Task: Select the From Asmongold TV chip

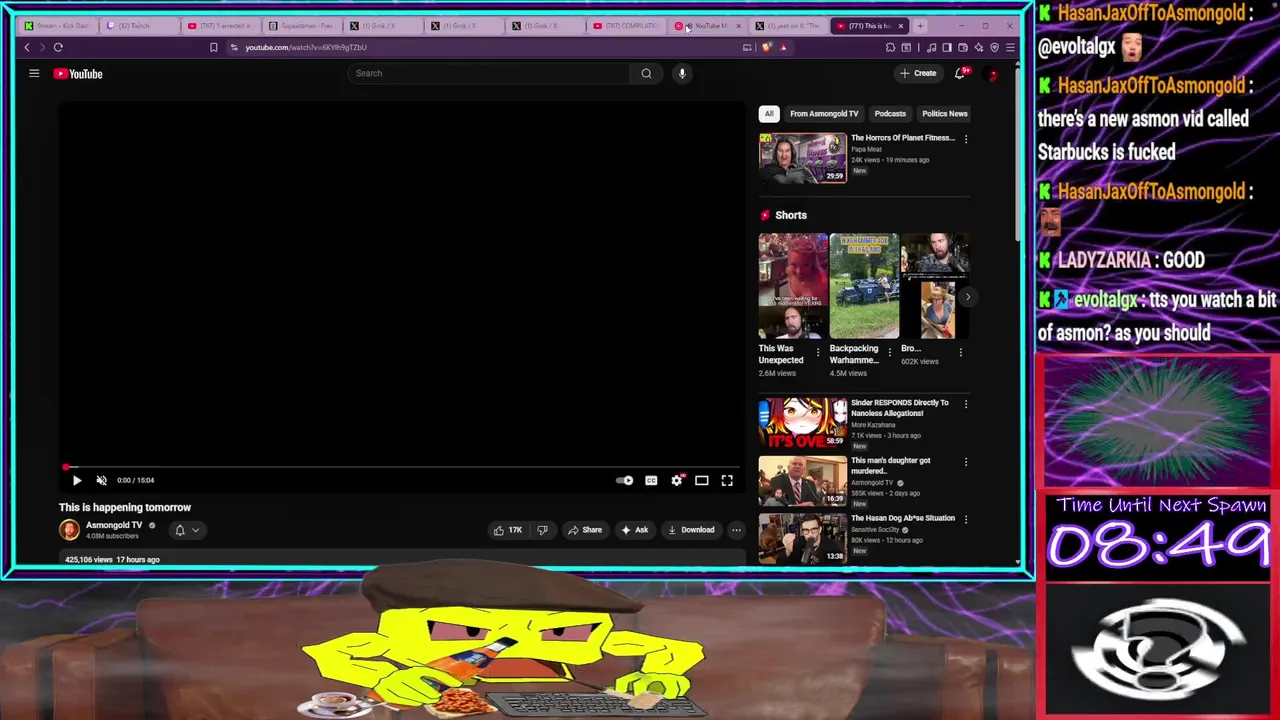Action: point(824,114)
